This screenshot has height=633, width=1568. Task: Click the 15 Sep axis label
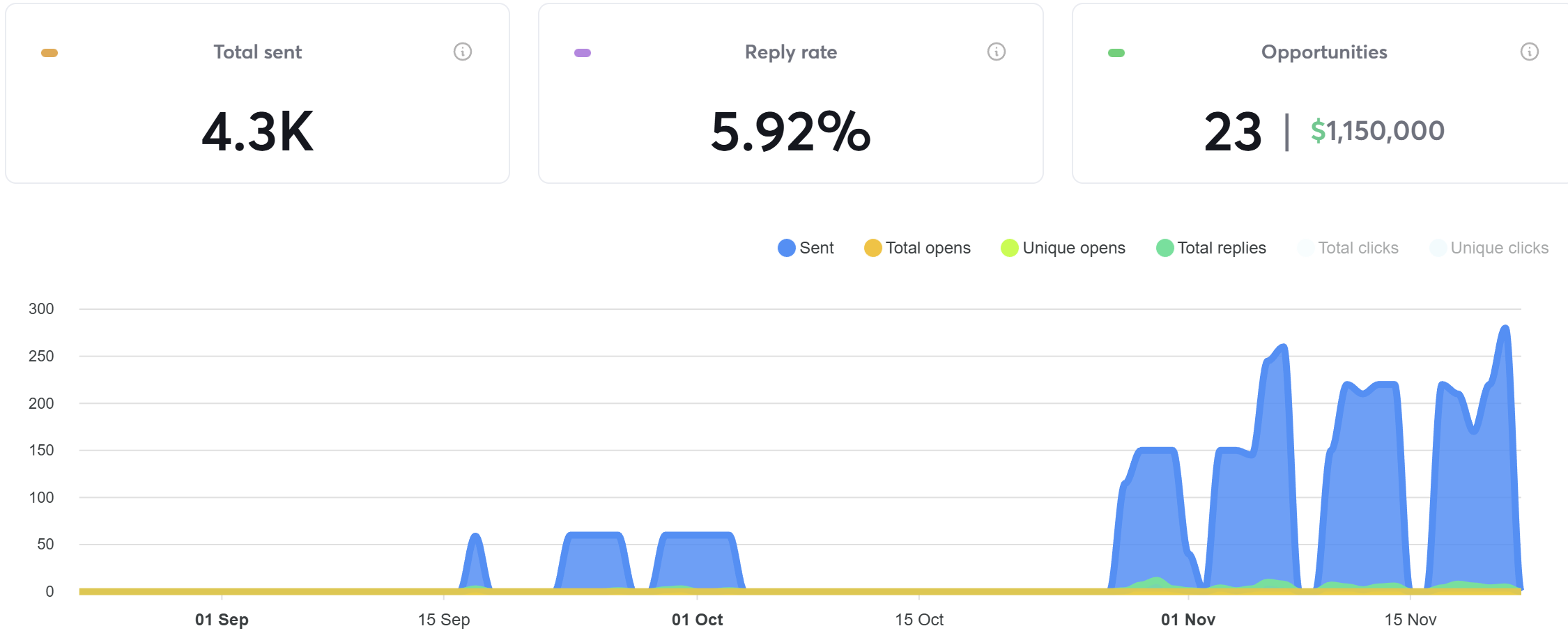(444, 620)
